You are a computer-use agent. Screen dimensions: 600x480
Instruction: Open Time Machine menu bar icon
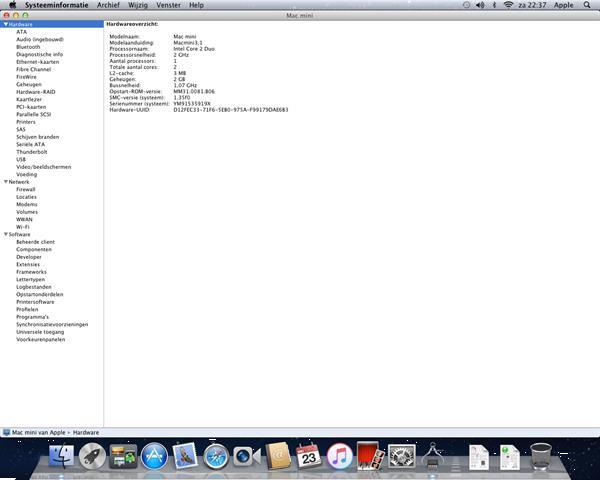coord(466,5)
